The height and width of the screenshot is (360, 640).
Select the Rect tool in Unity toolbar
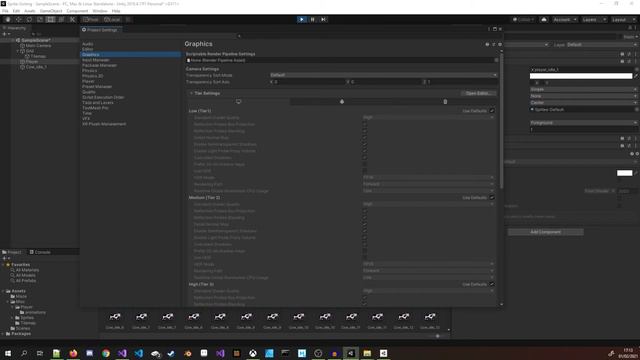pyautogui.click(x=51, y=19)
